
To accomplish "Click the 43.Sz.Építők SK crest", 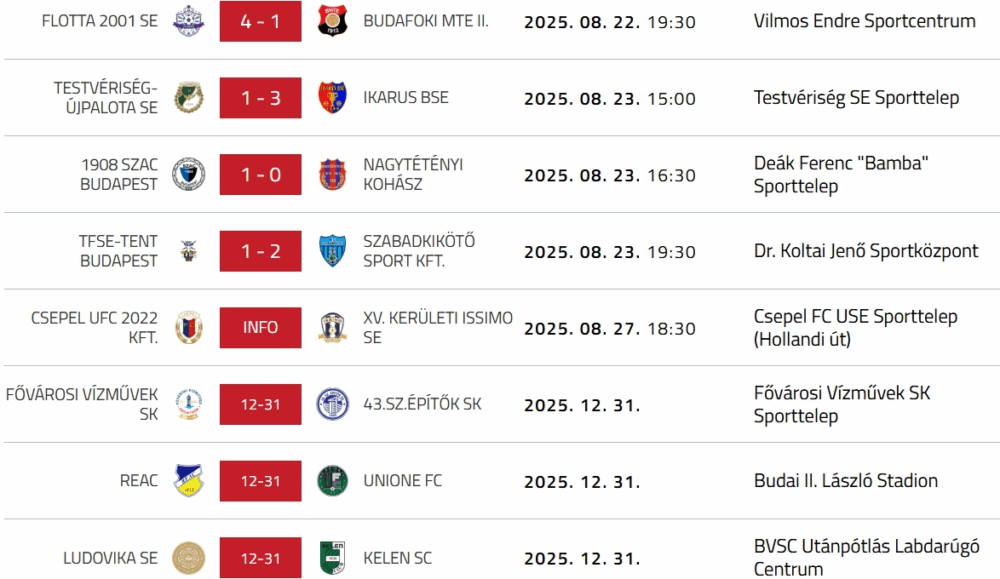I will (331, 404).
